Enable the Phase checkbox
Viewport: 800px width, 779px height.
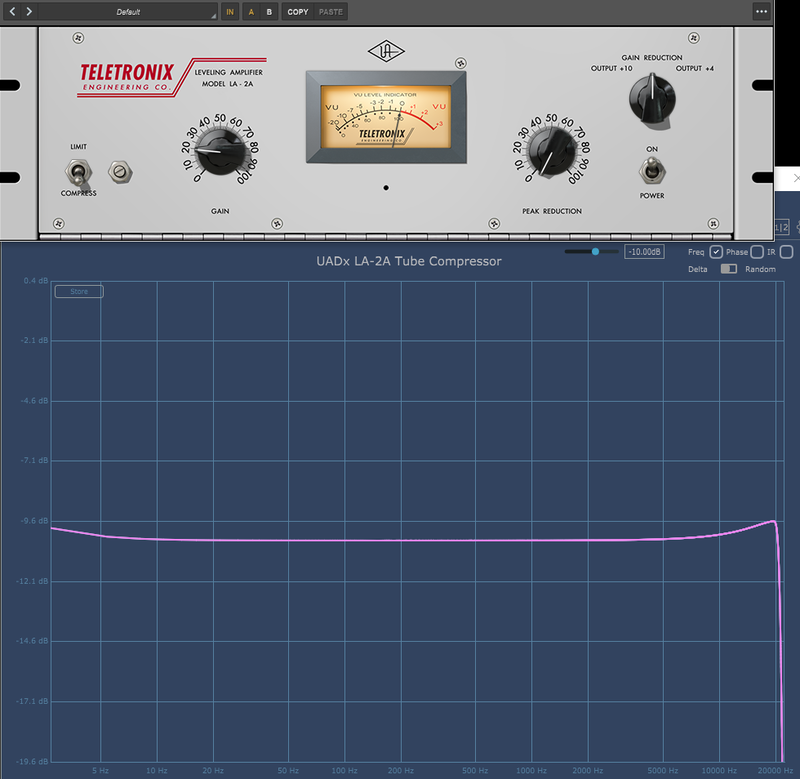point(757,252)
